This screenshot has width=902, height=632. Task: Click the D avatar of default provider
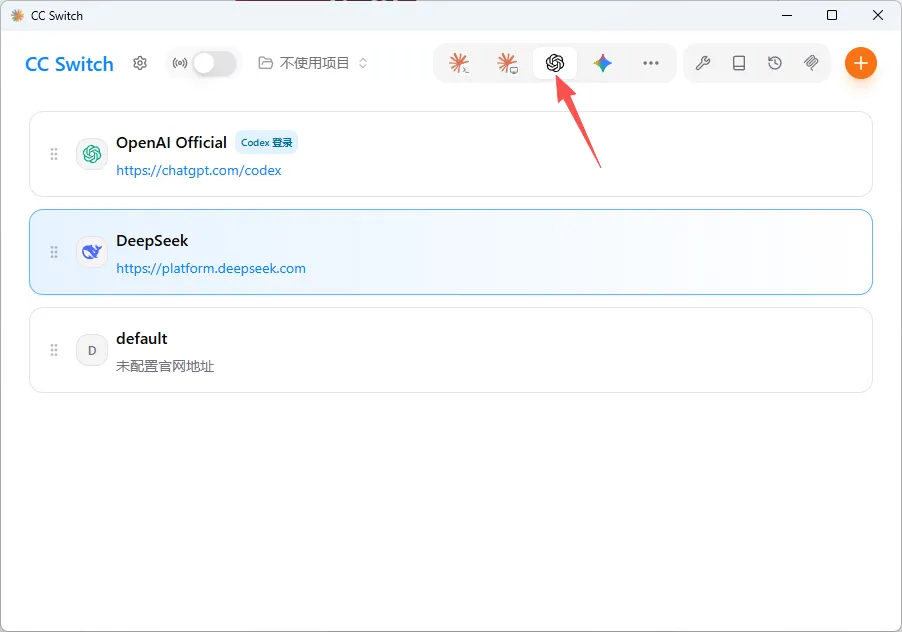click(x=92, y=350)
